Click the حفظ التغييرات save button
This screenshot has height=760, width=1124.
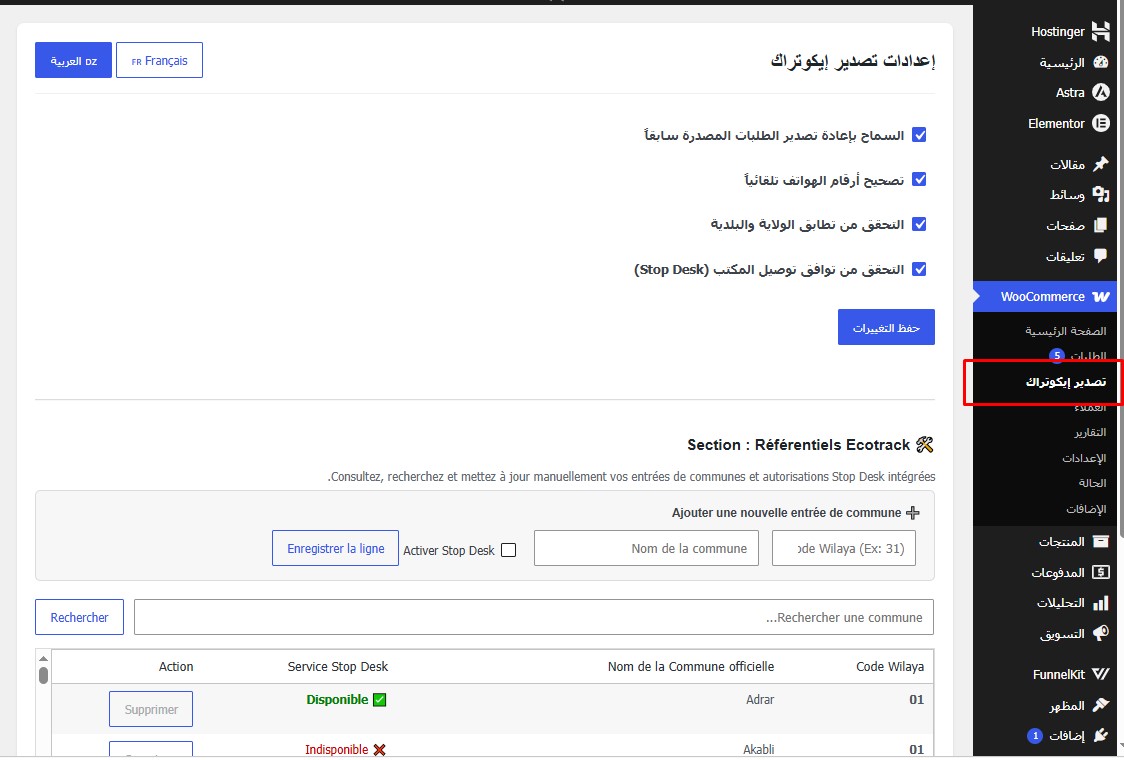click(886, 328)
